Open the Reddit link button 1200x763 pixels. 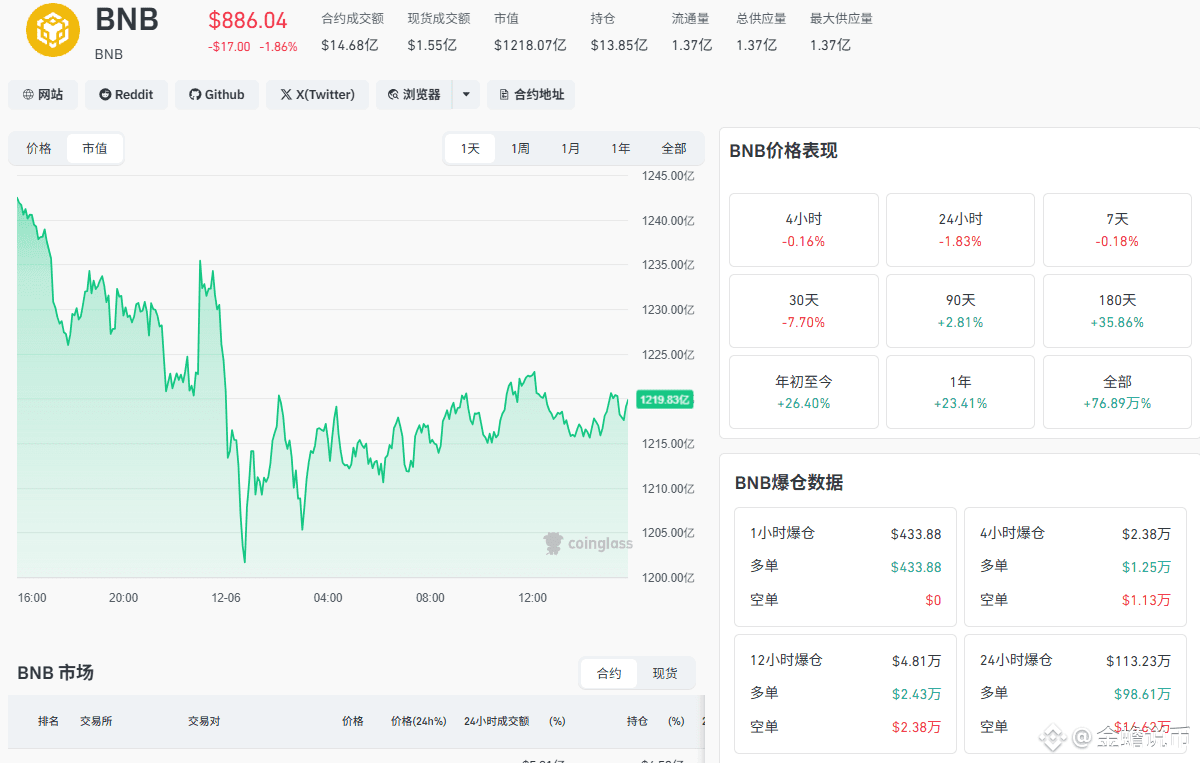pyautogui.click(x=127, y=95)
